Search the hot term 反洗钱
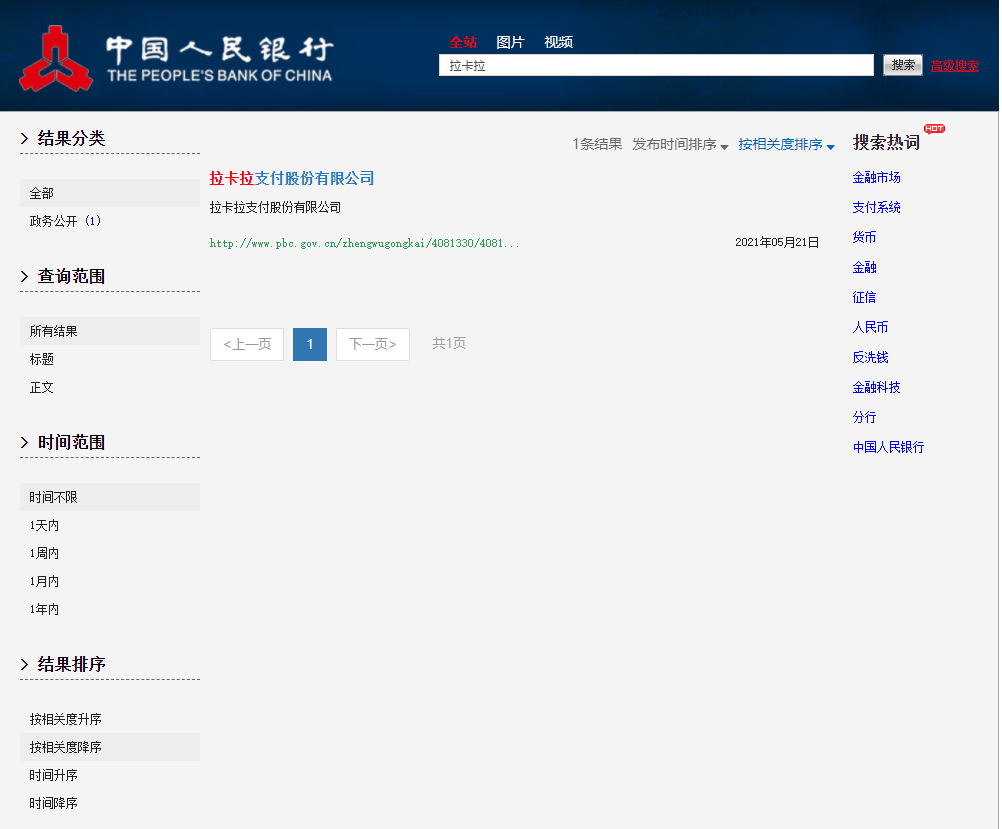This screenshot has width=1002, height=829. [x=870, y=358]
